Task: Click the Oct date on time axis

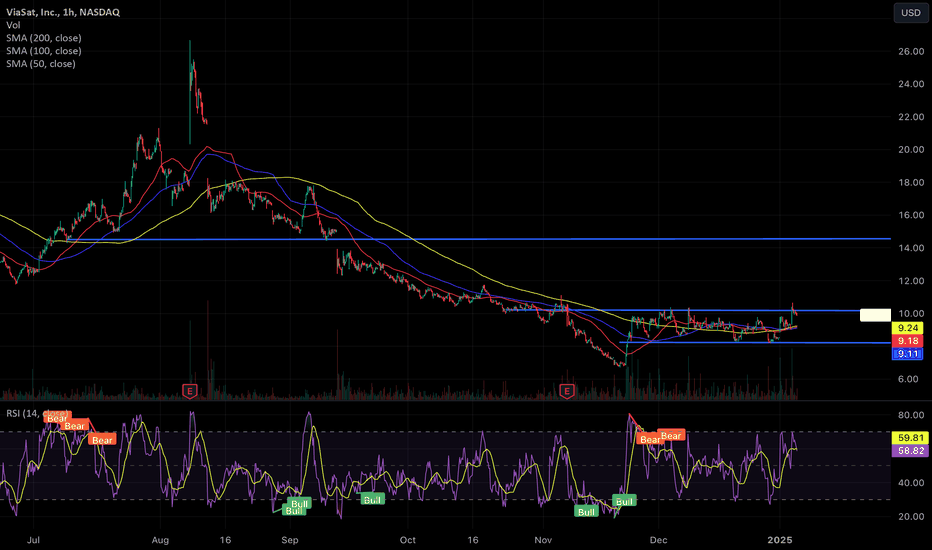Action: (408, 540)
